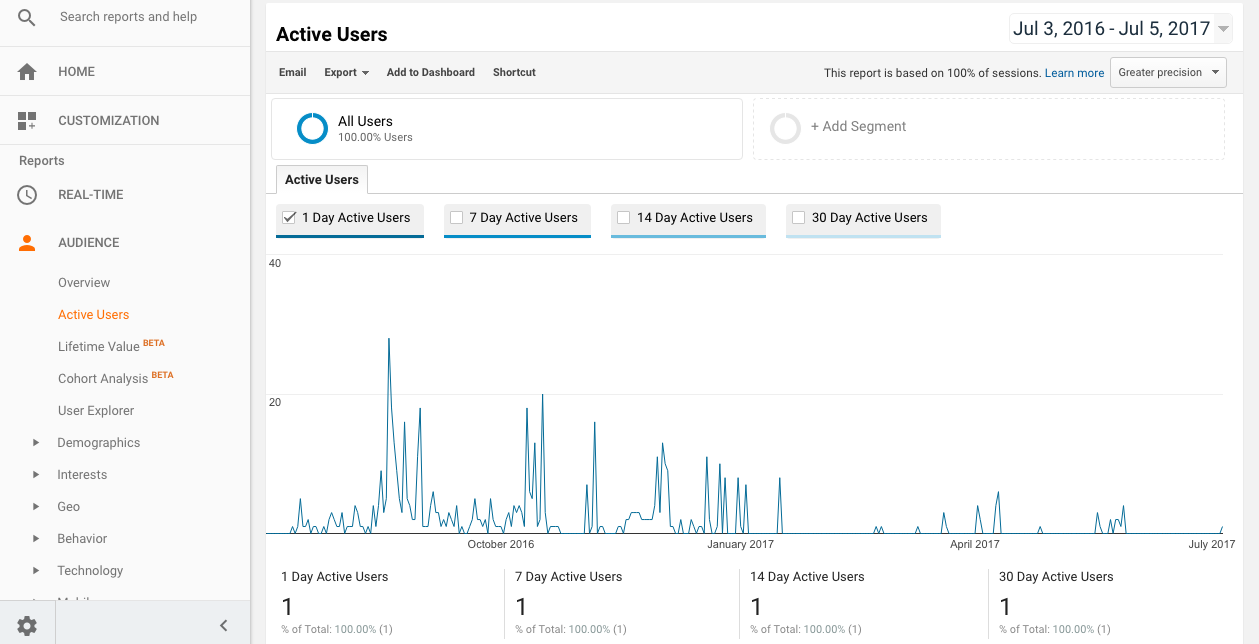Enable the 7 Day Active Users checkbox

click(457, 217)
